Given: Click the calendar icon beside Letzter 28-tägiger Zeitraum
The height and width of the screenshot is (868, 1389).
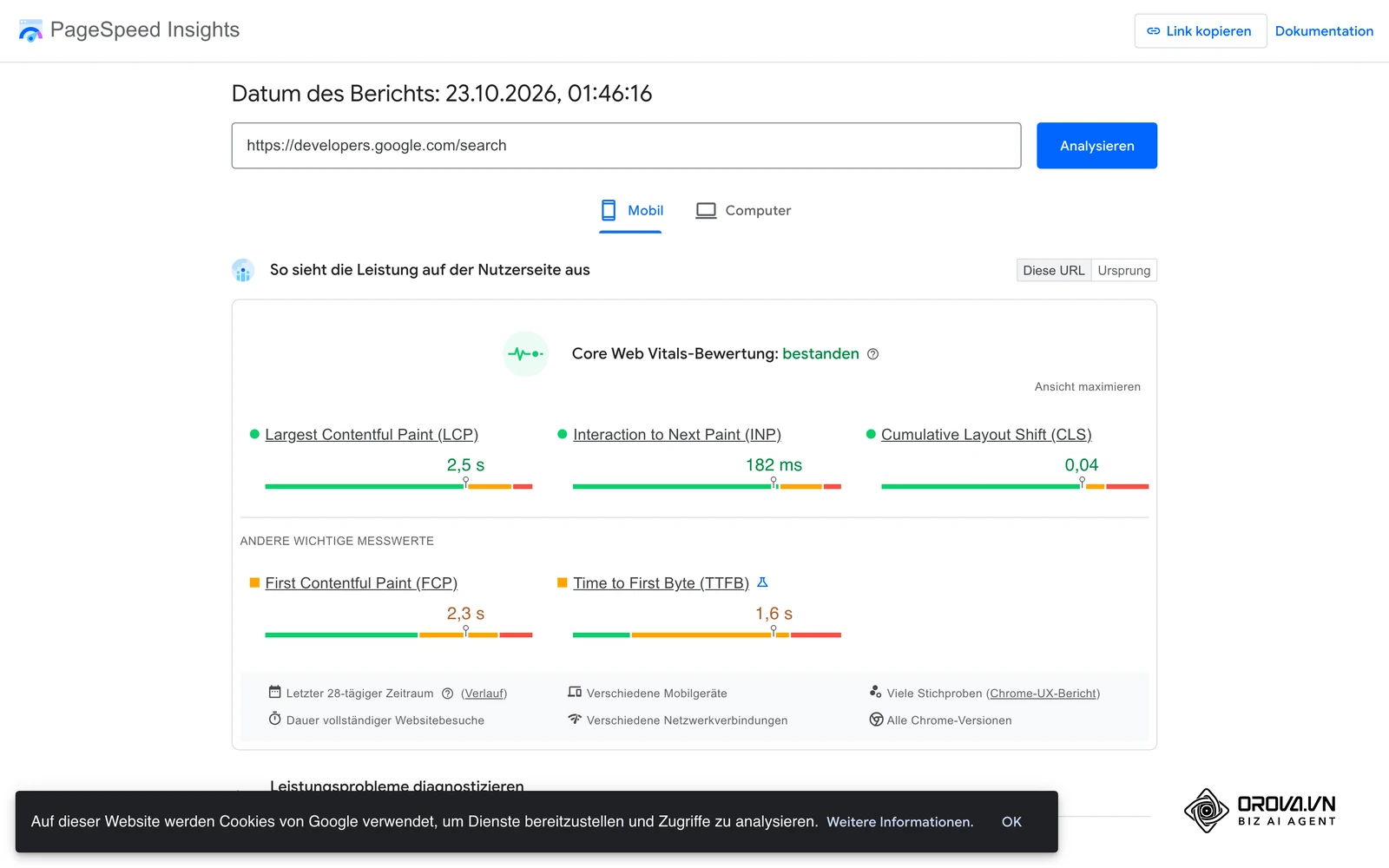Looking at the screenshot, I should pos(274,692).
